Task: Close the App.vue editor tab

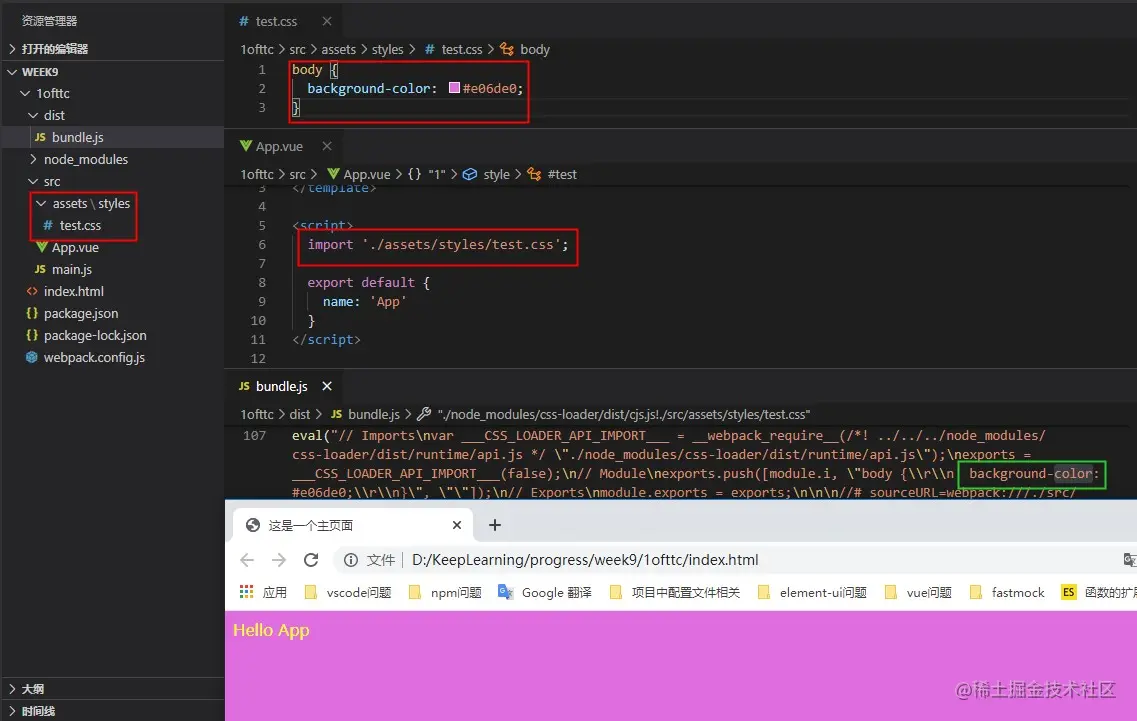Action: [x=327, y=146]
